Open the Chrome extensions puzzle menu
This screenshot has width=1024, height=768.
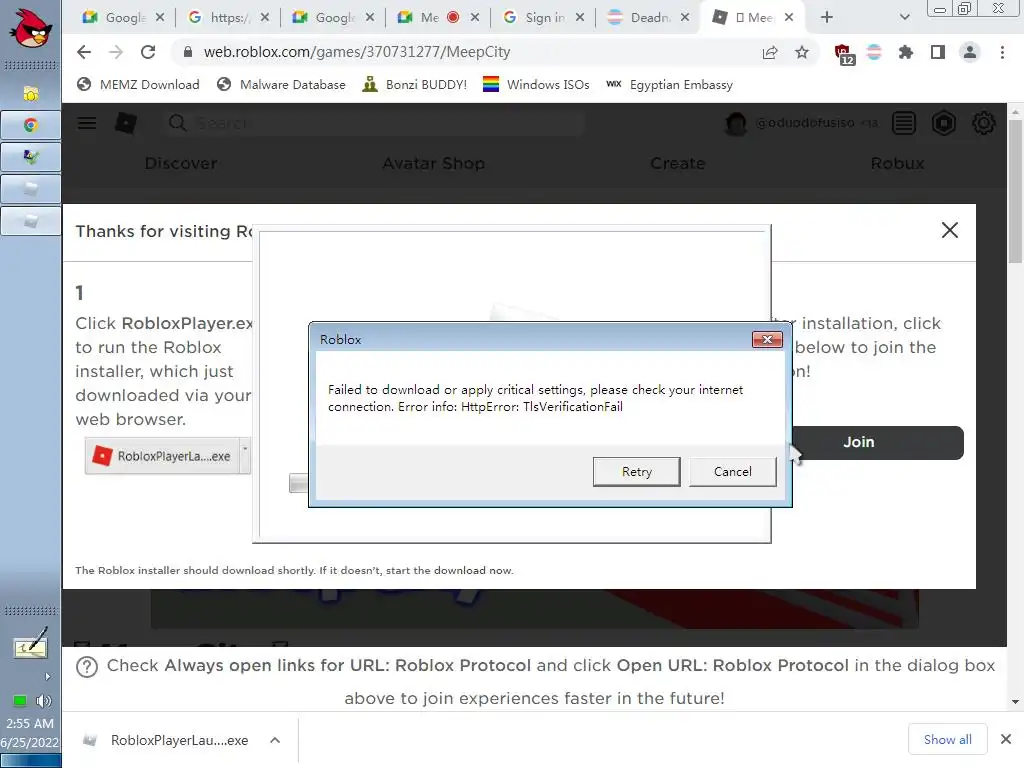click(x=906, y=52)
